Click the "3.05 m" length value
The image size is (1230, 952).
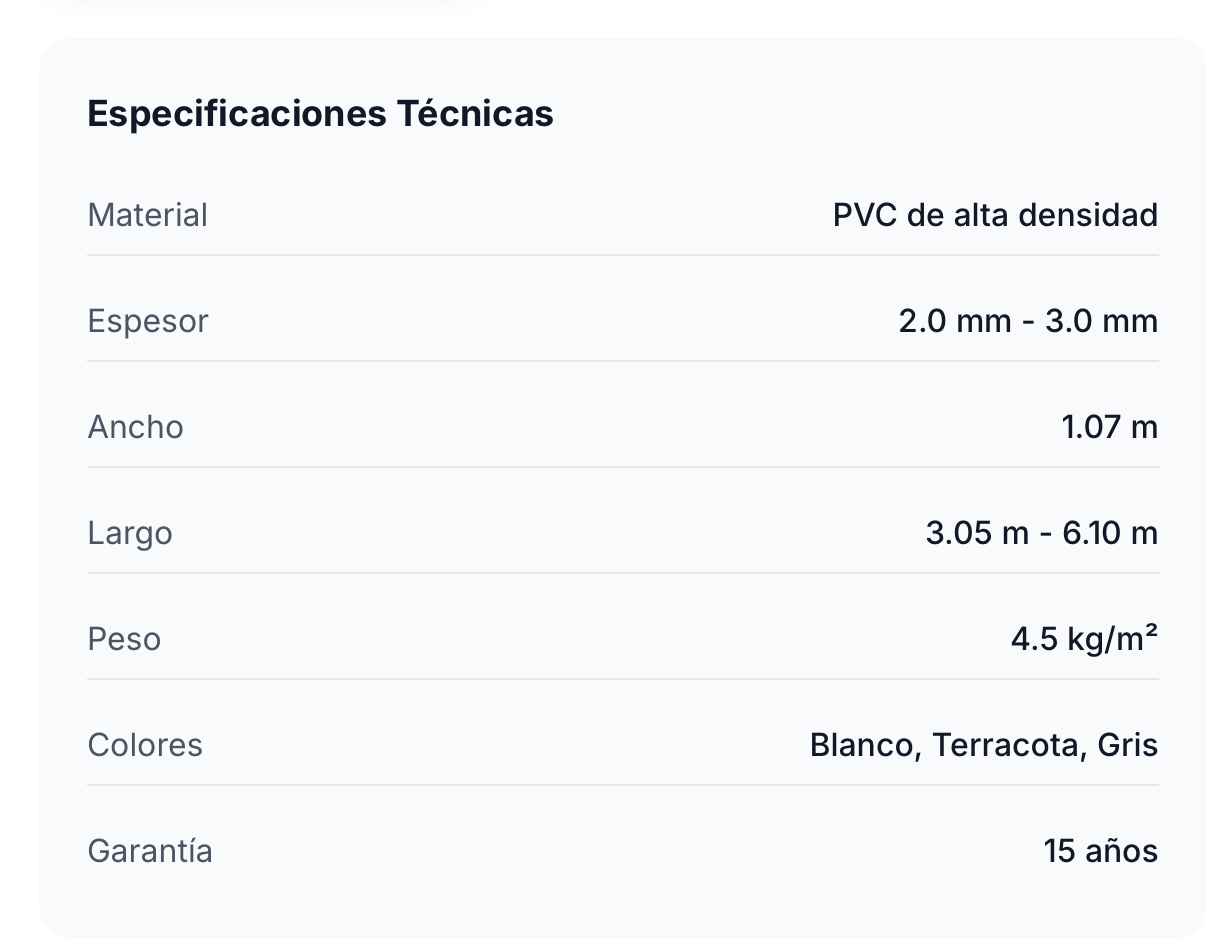pyautogui.click(x=977, y=533)
